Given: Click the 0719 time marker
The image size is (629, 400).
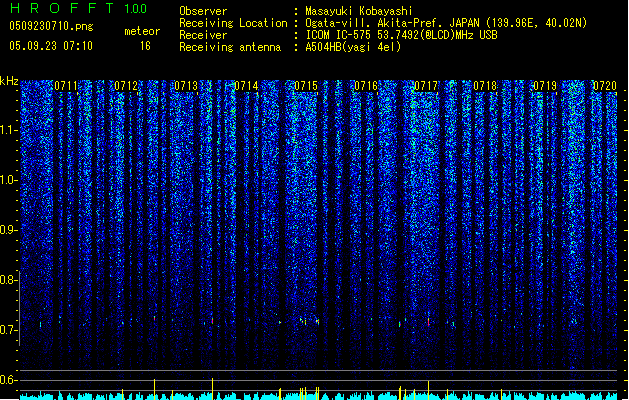Looking at the screenshot, I should pos(545,86).
